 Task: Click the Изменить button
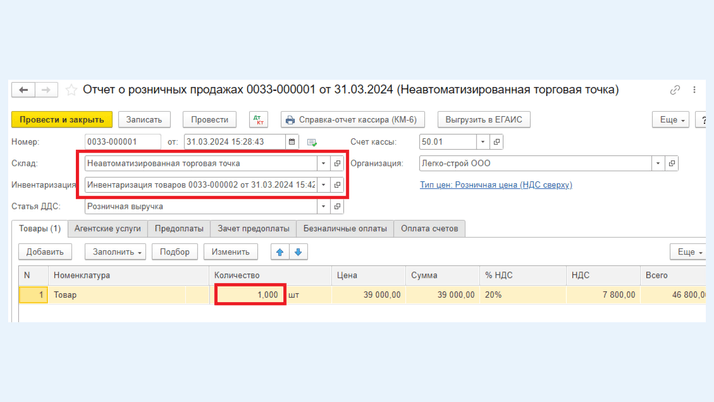point(230,252)
